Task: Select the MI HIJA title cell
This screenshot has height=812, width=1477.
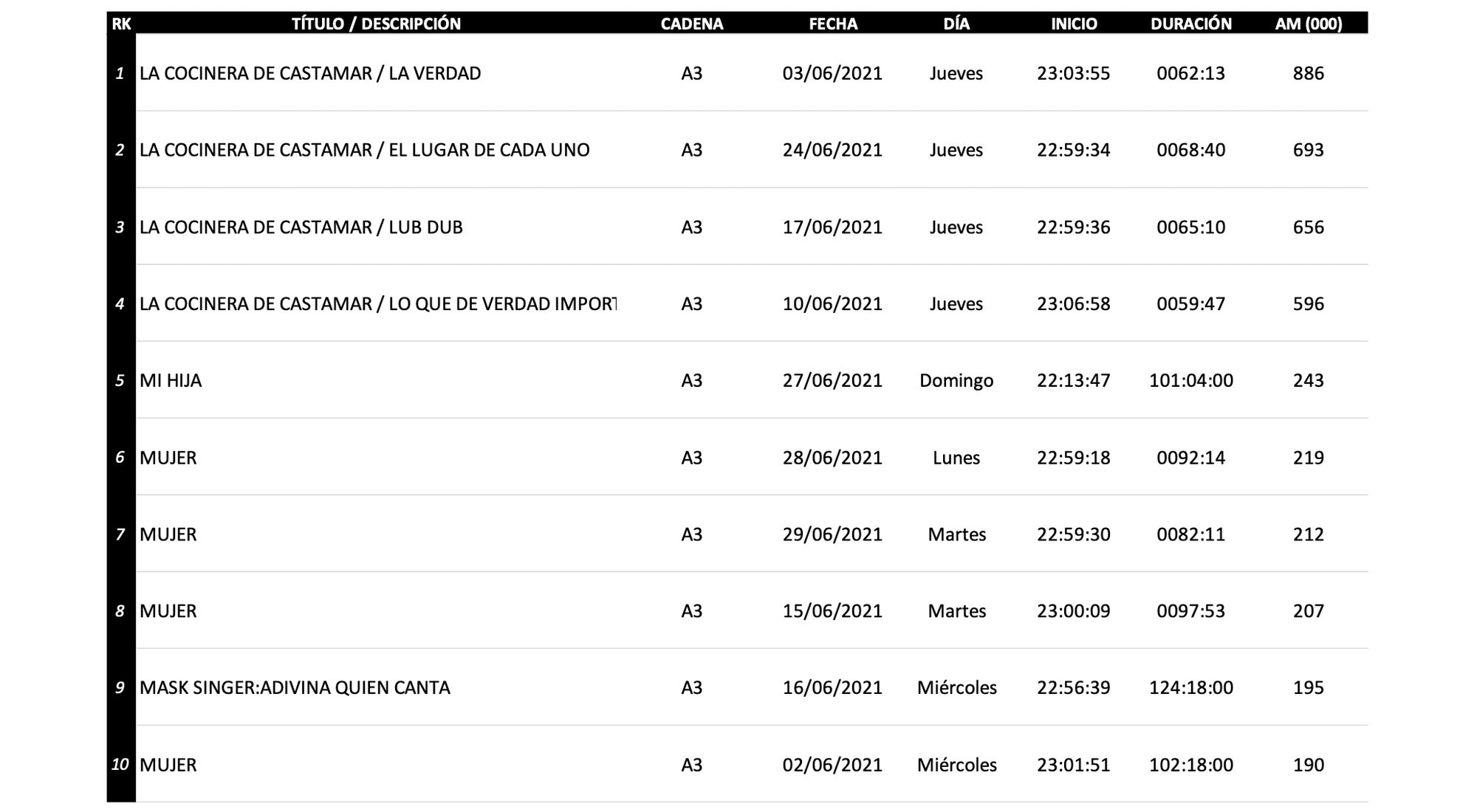Action: coord(171,381)
